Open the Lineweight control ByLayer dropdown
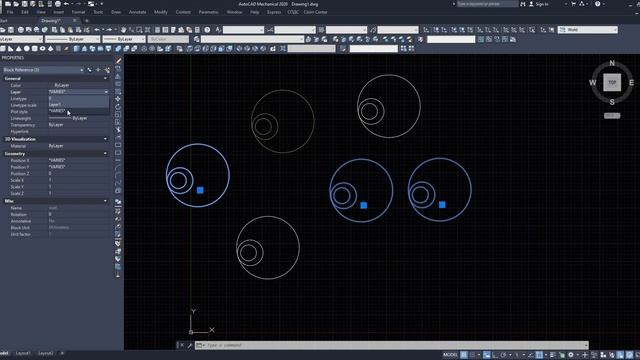Image resolution: width=640 pixels, height=360 pixels. coord(124,39)
